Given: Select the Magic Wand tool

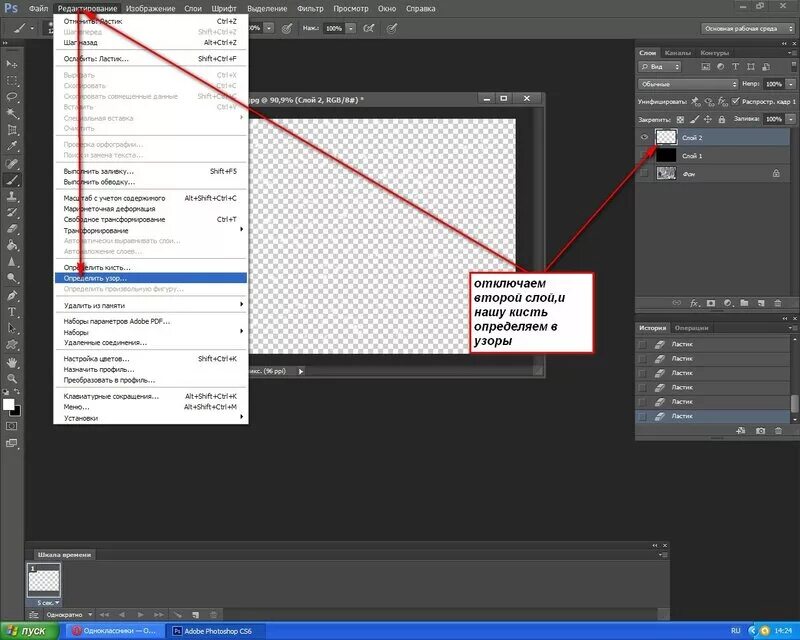Looking at the screenshot, I should [12, 113].
